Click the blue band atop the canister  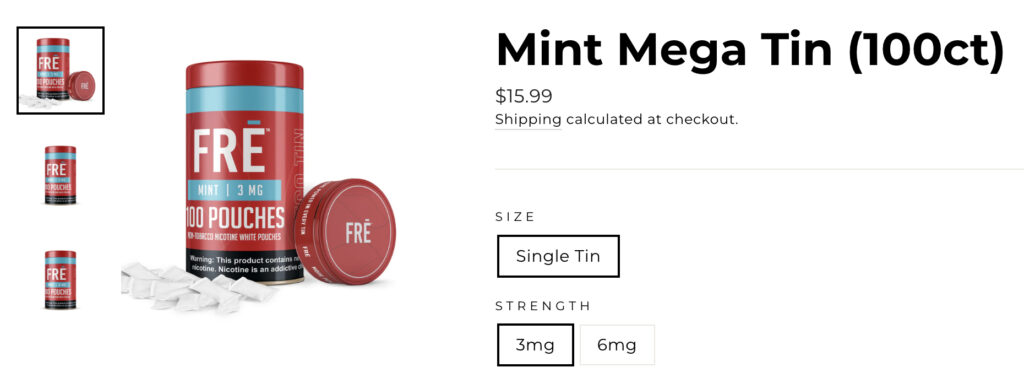pyautogui.click(x=244, y=99)
